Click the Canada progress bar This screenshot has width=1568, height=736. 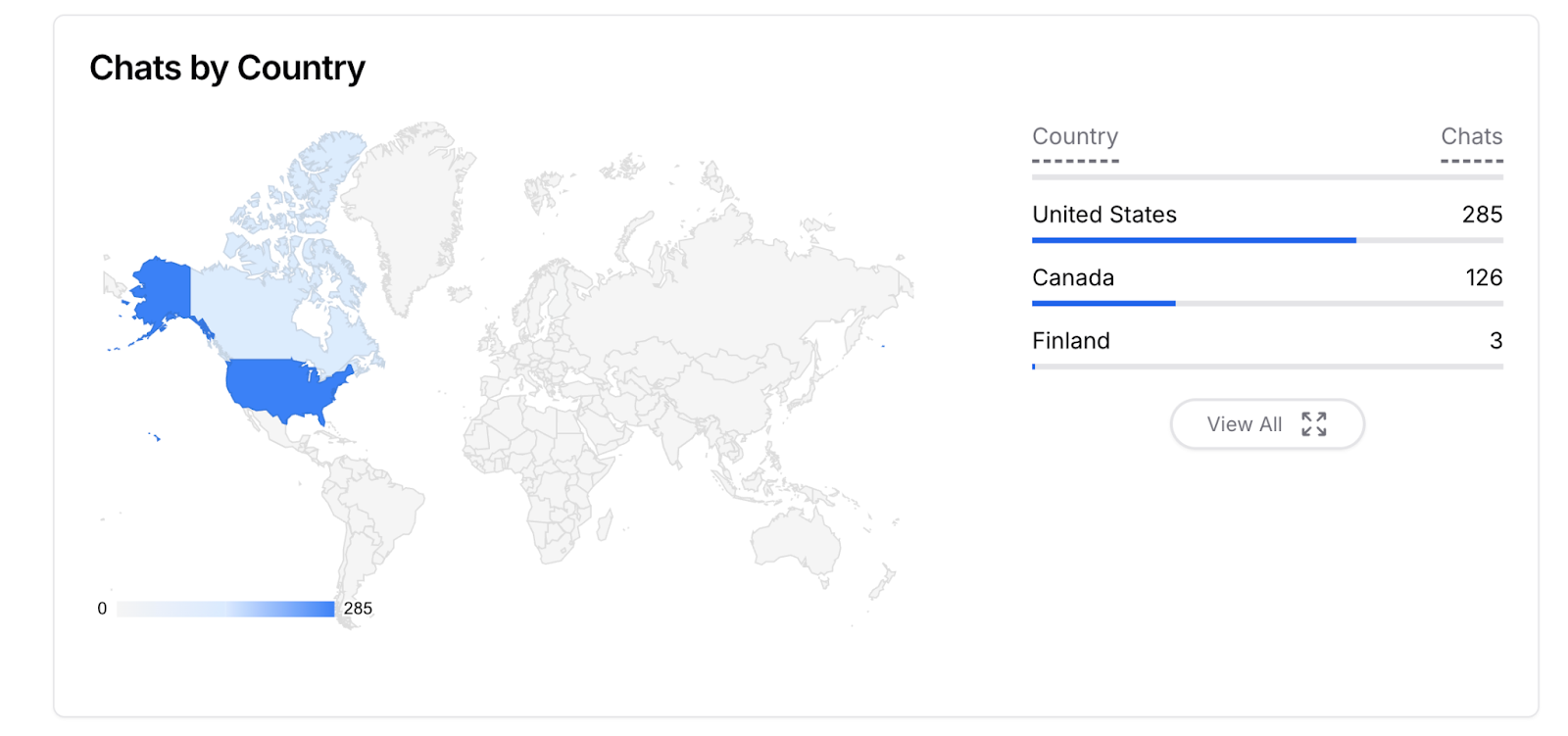pos(1267,304)
